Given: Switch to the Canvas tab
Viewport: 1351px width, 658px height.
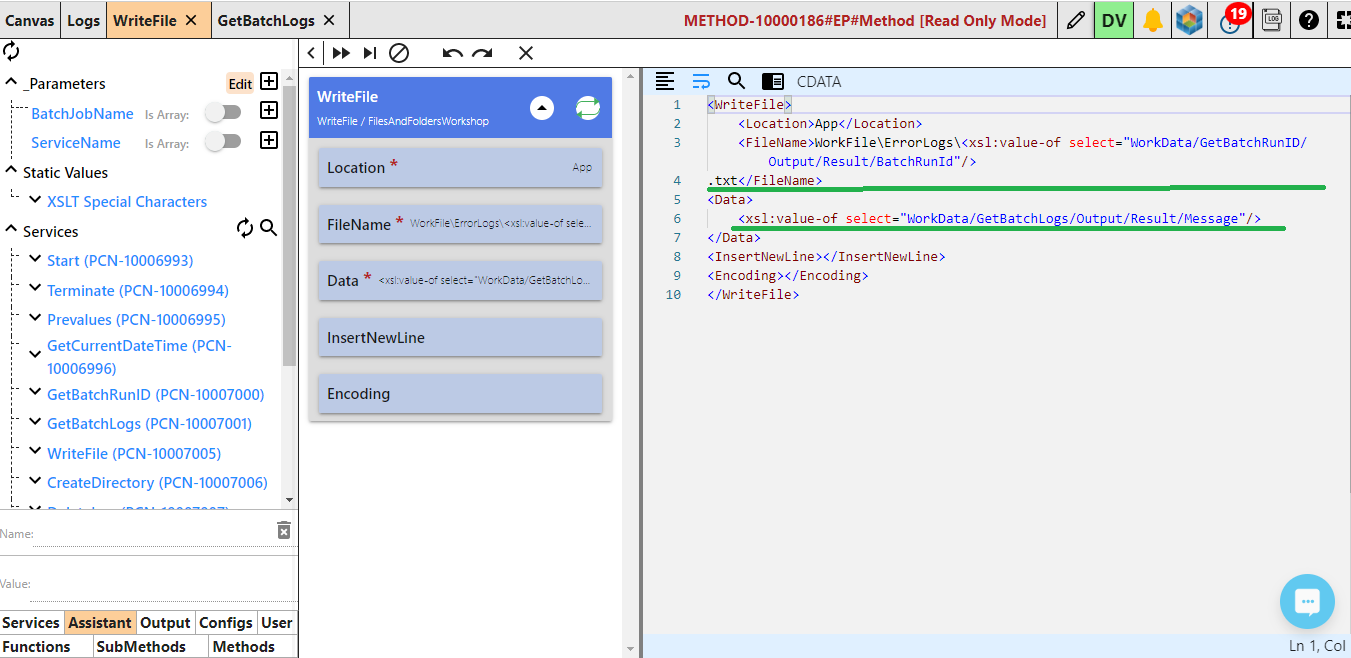Looking at the screenshot, I should coord(30,20).
